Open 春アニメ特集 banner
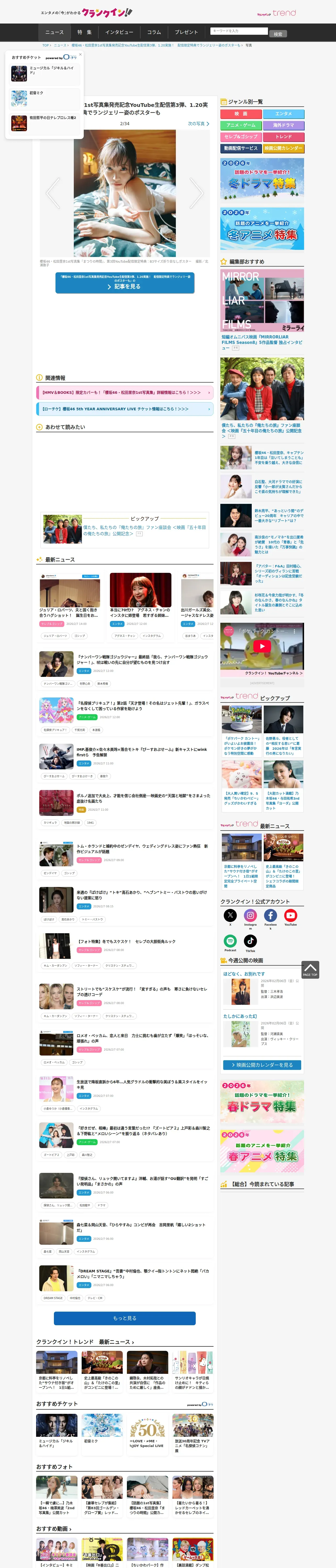 click(x=262, y=1152)
